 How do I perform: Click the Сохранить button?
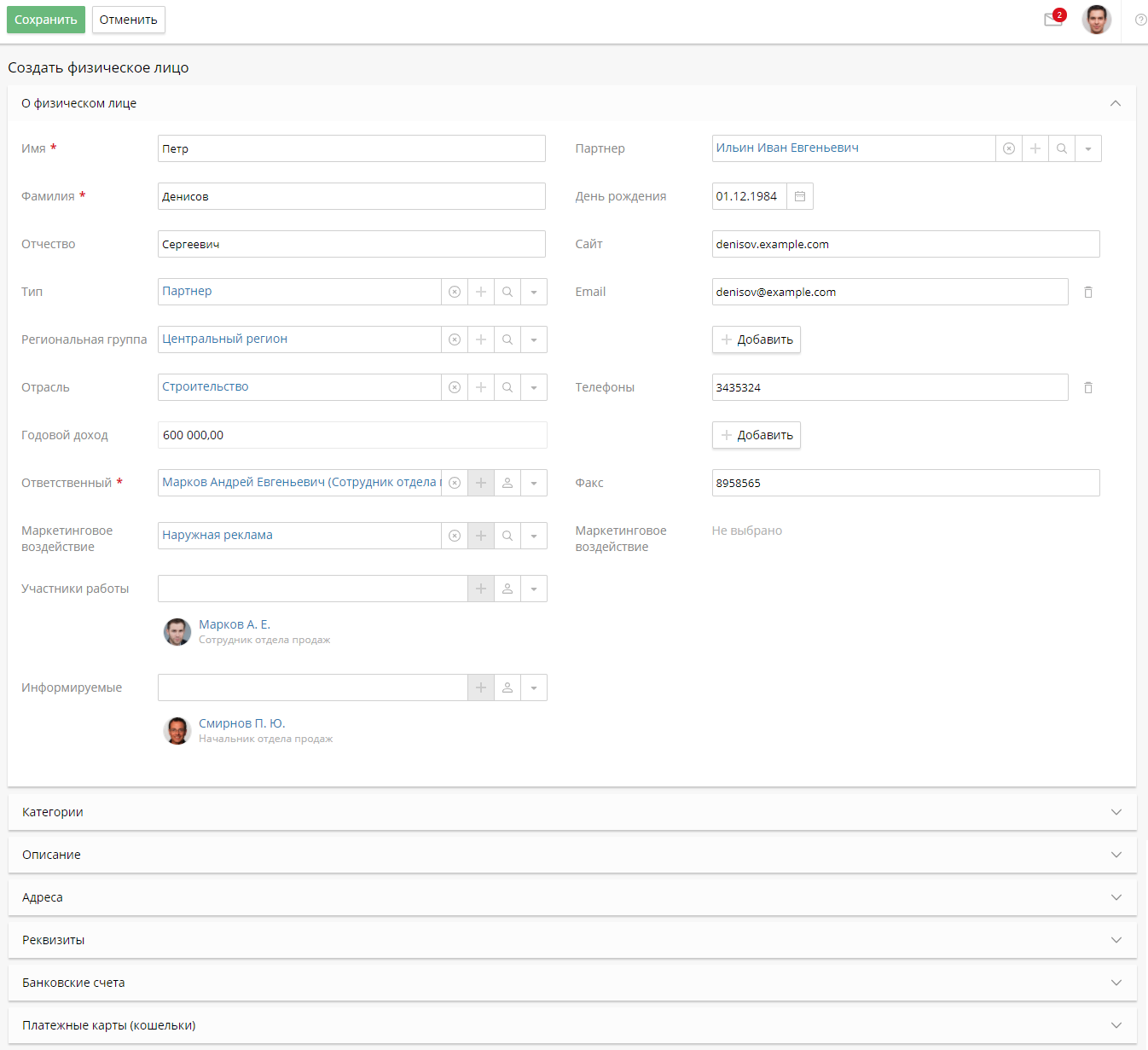pos(46,20)
